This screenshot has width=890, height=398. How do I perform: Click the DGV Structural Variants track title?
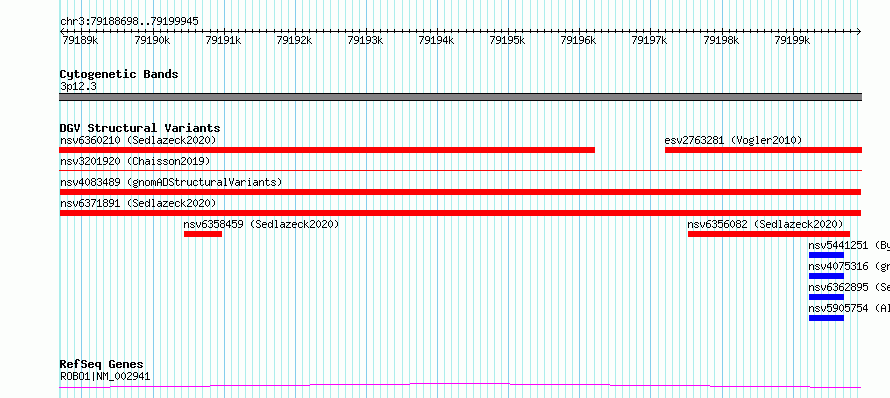140,128
